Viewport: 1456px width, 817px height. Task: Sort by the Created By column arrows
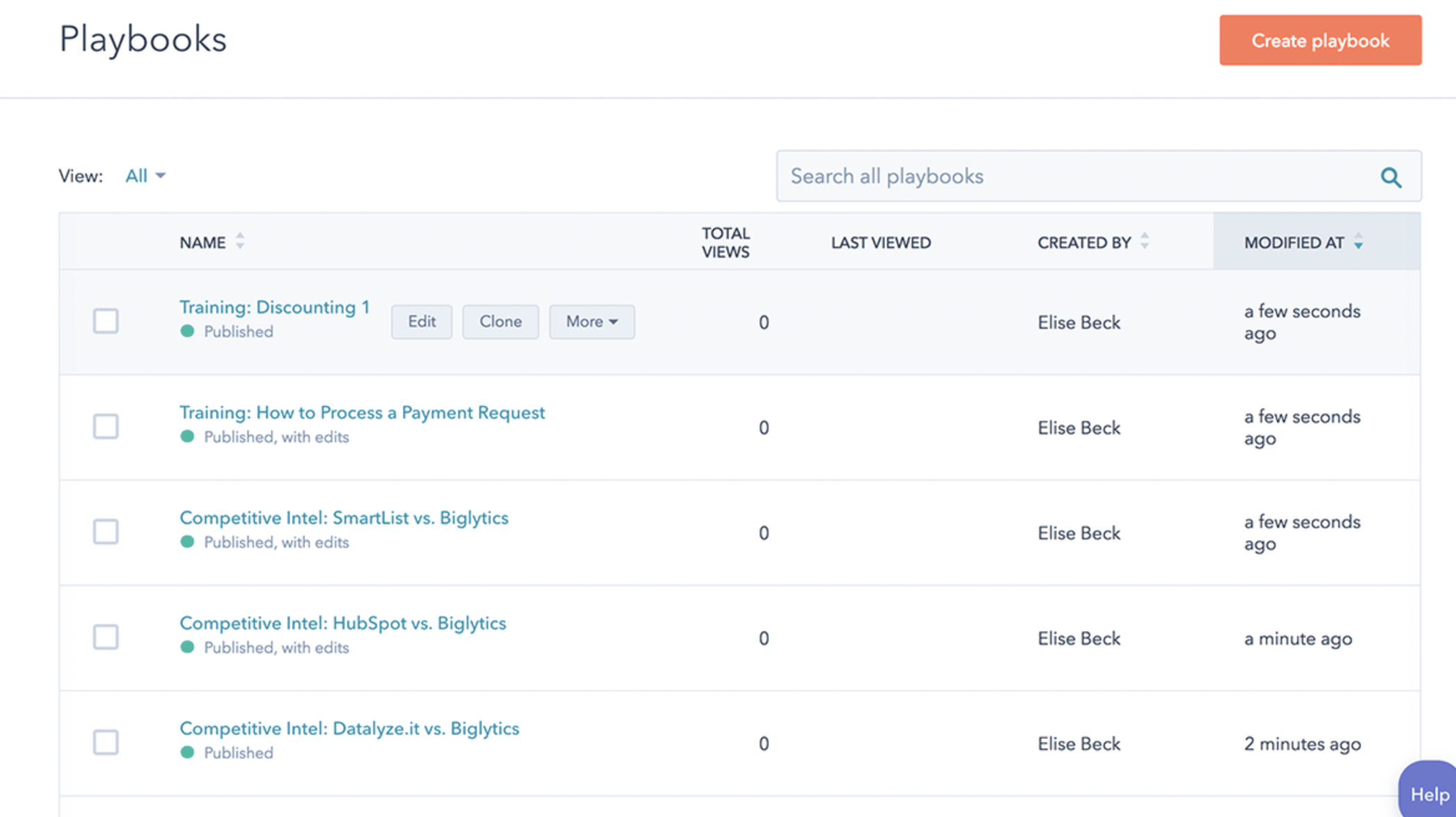[x=1145, y=242]
